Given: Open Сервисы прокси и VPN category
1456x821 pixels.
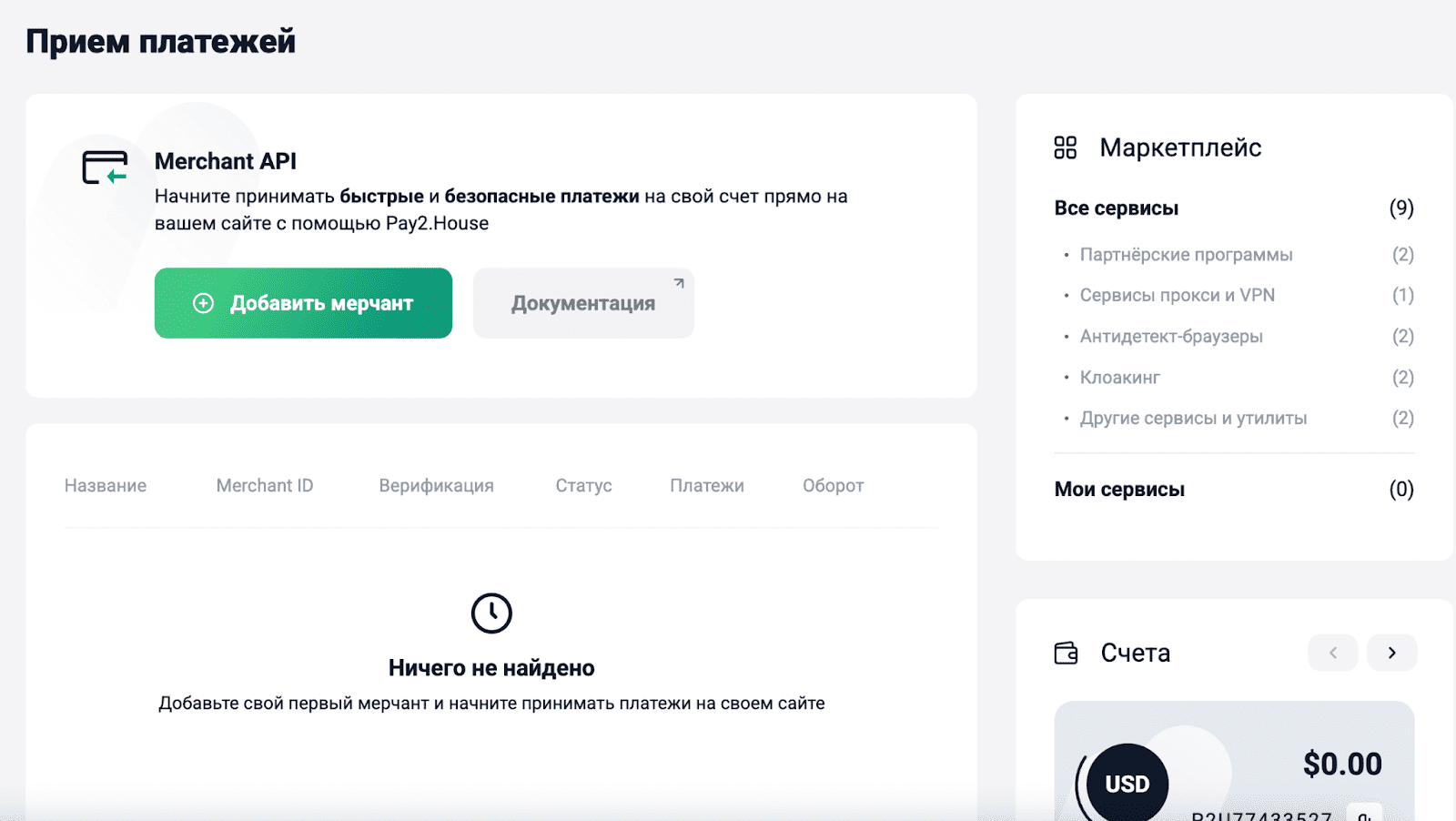Looking at the screenshot, I should coord(1177,296).
